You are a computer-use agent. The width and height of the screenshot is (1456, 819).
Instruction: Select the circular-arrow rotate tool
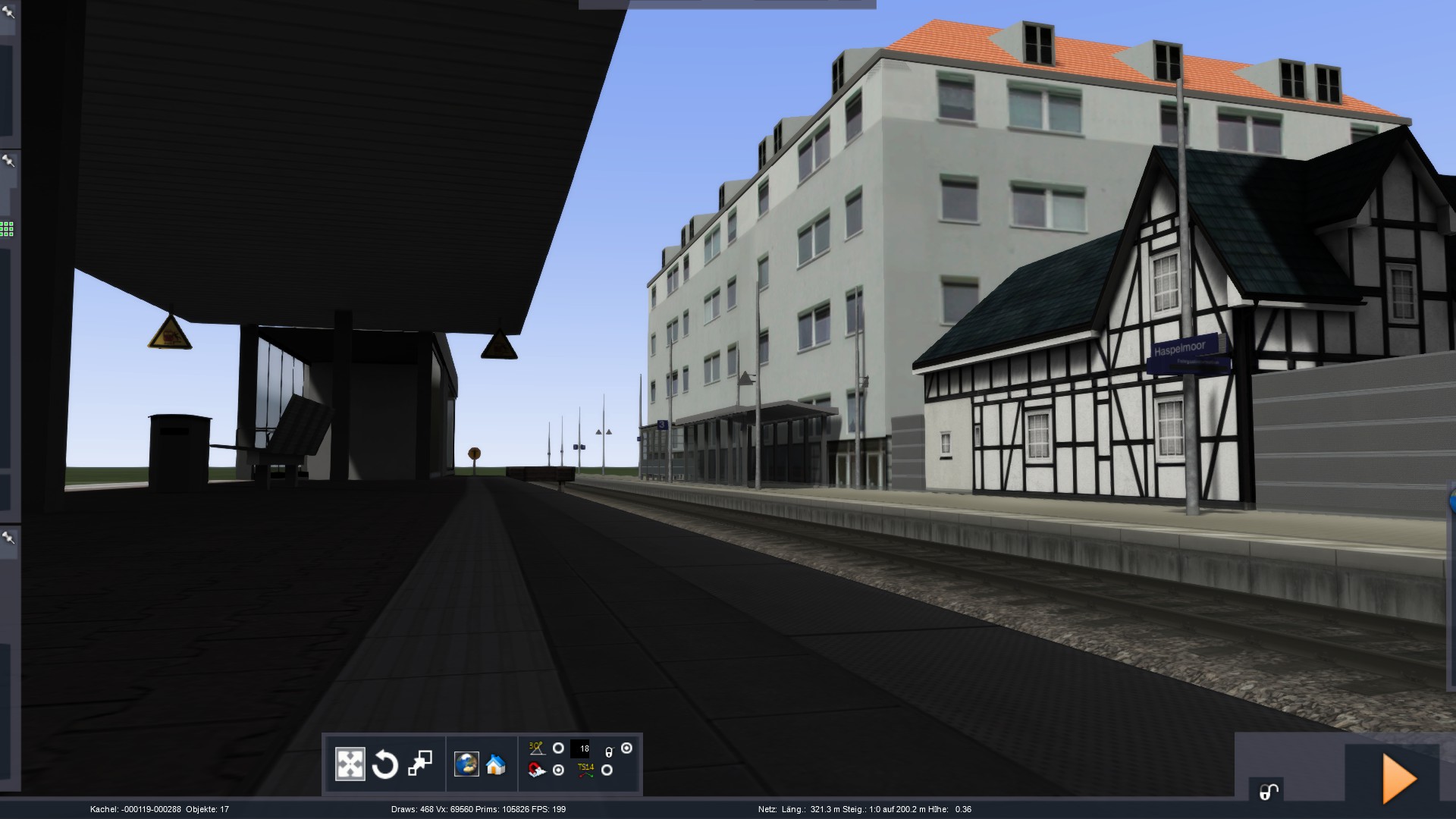385,764
